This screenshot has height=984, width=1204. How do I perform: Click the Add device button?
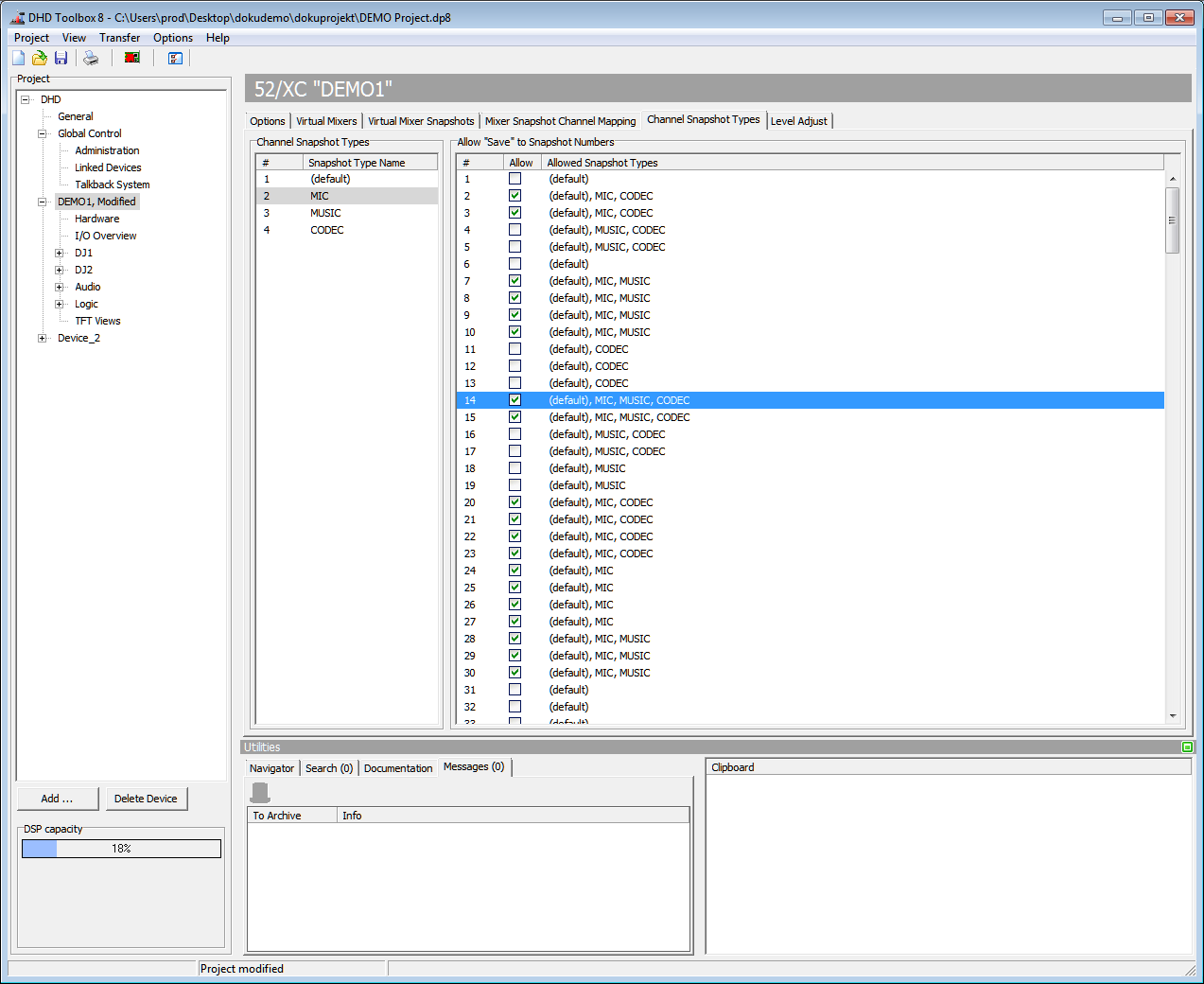pos(58,798)
